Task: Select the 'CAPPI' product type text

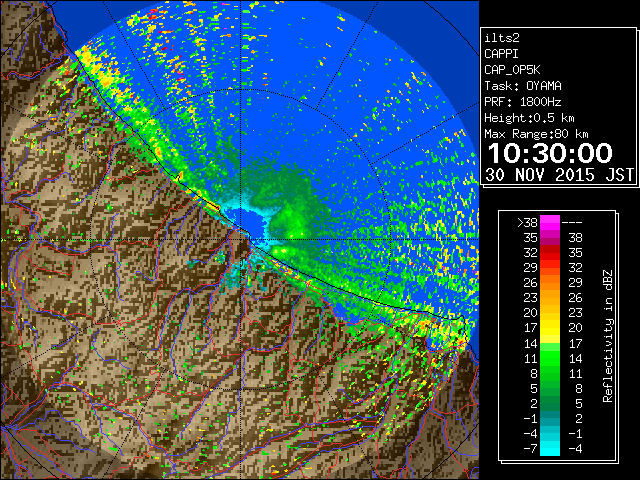Action: click(501, 54)
